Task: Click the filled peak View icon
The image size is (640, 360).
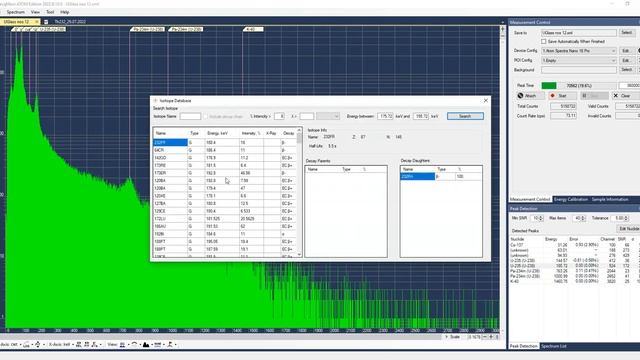Action: point(146,345)
